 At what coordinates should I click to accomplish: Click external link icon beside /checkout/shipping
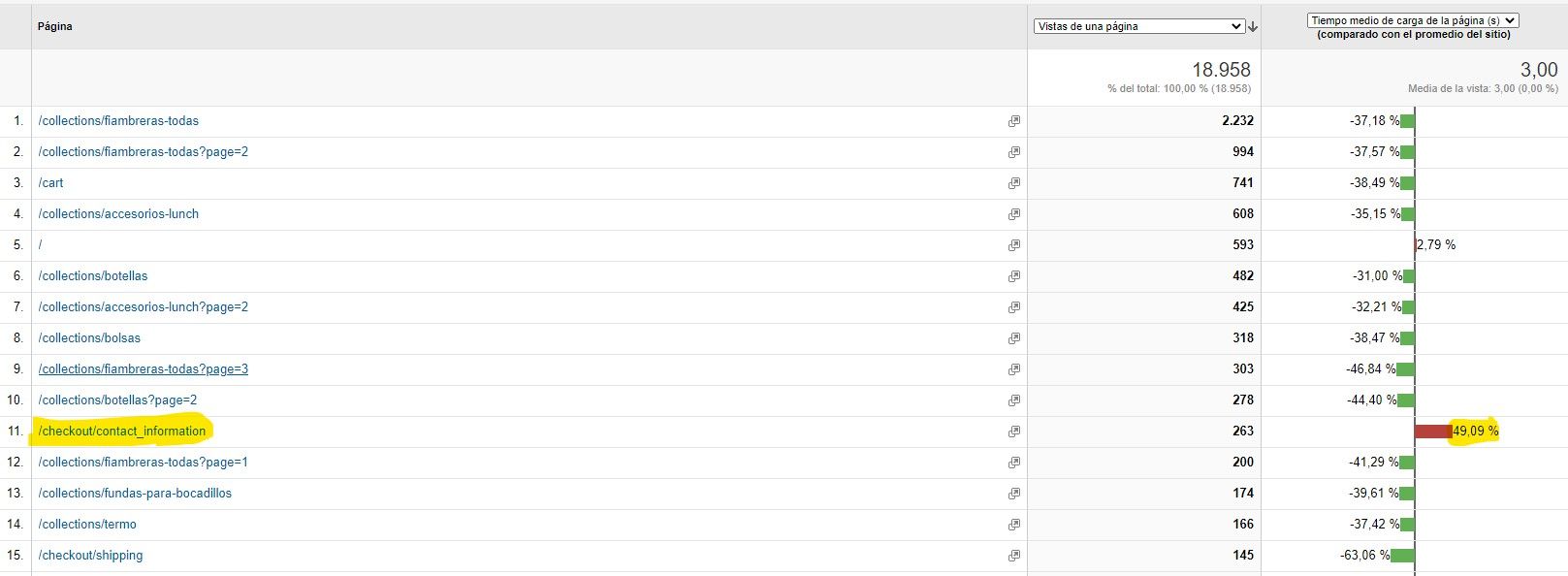(x=1014, y=556)
